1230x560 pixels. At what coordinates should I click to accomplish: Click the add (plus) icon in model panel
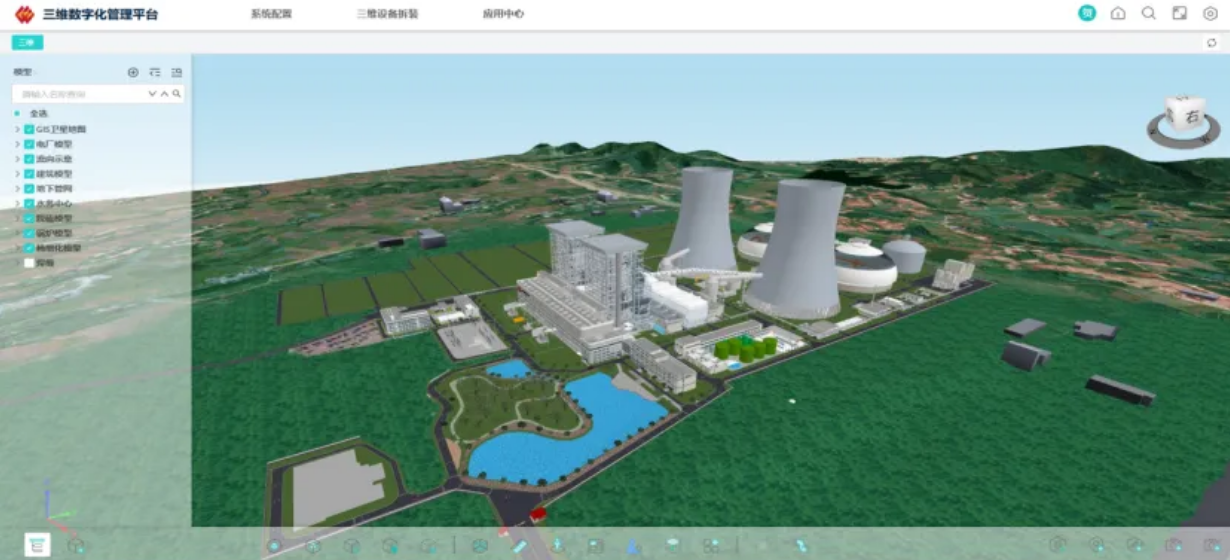coord(133,72)
